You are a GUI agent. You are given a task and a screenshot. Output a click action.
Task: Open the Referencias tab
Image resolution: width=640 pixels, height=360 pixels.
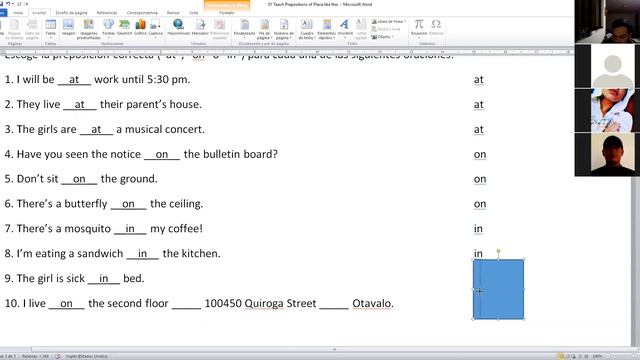pyautogui.click(x=107, y=13)
